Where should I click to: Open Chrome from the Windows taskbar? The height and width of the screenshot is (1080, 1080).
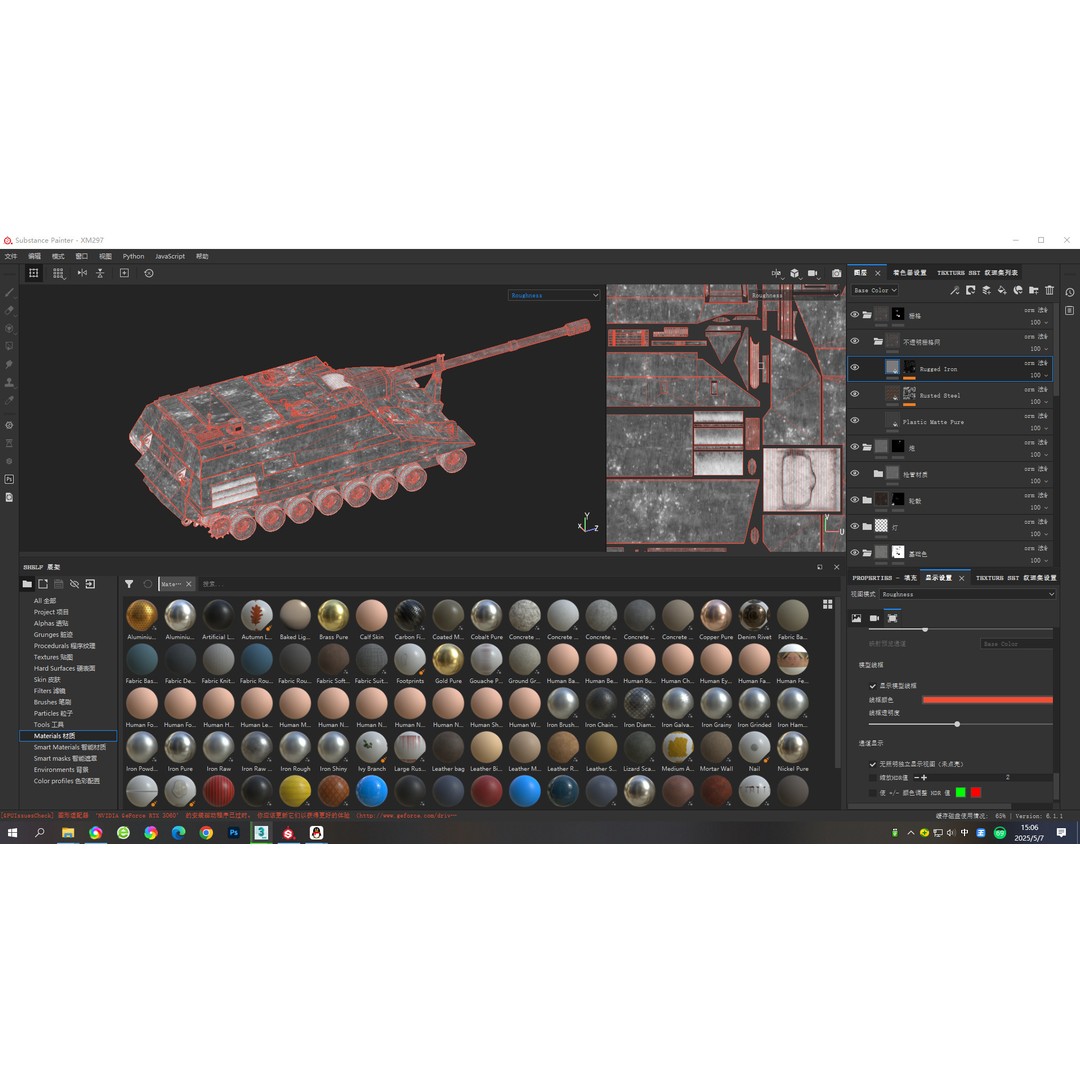point(206,833)
